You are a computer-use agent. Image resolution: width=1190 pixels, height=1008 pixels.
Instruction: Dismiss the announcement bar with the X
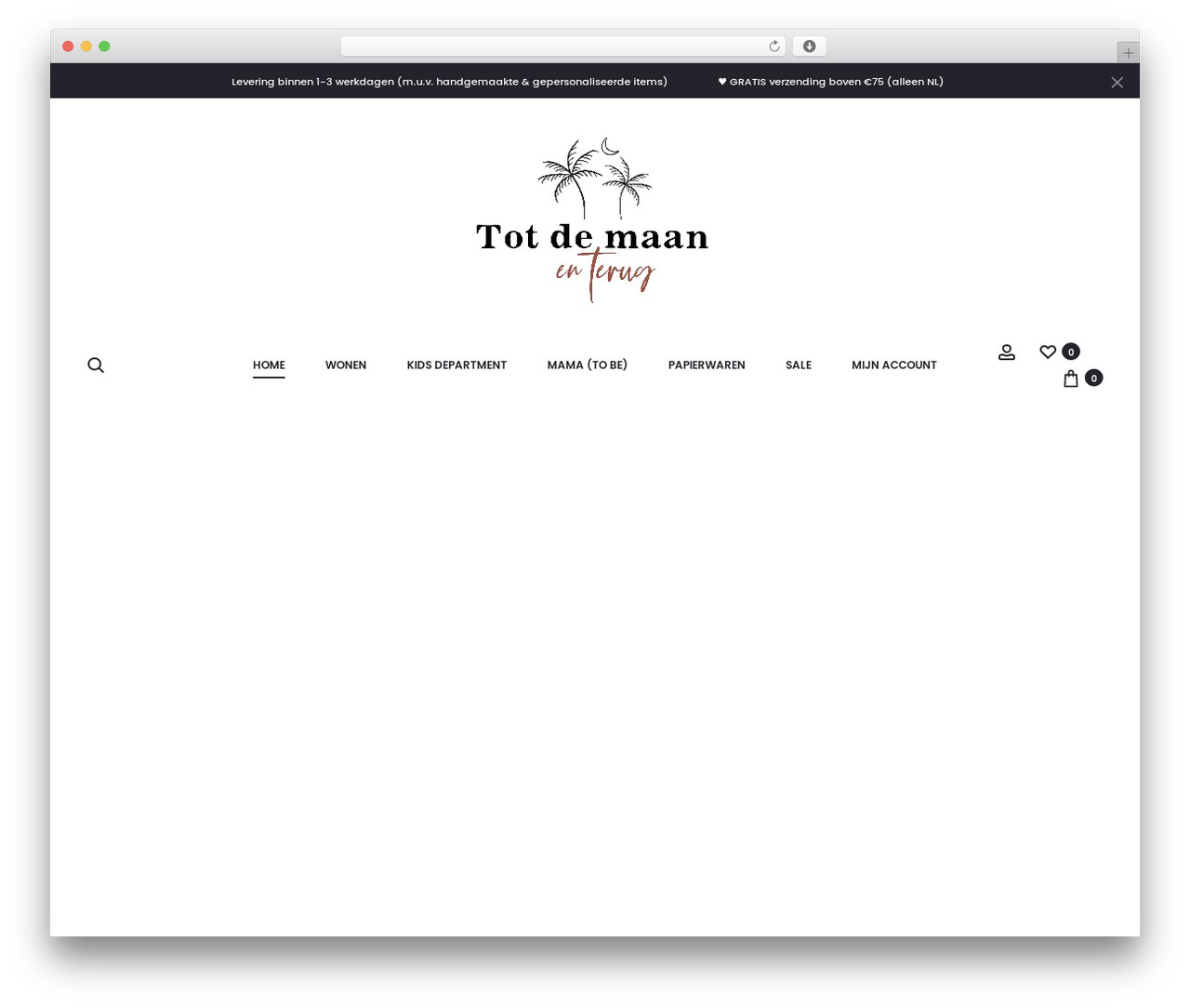pos(1117,83)
